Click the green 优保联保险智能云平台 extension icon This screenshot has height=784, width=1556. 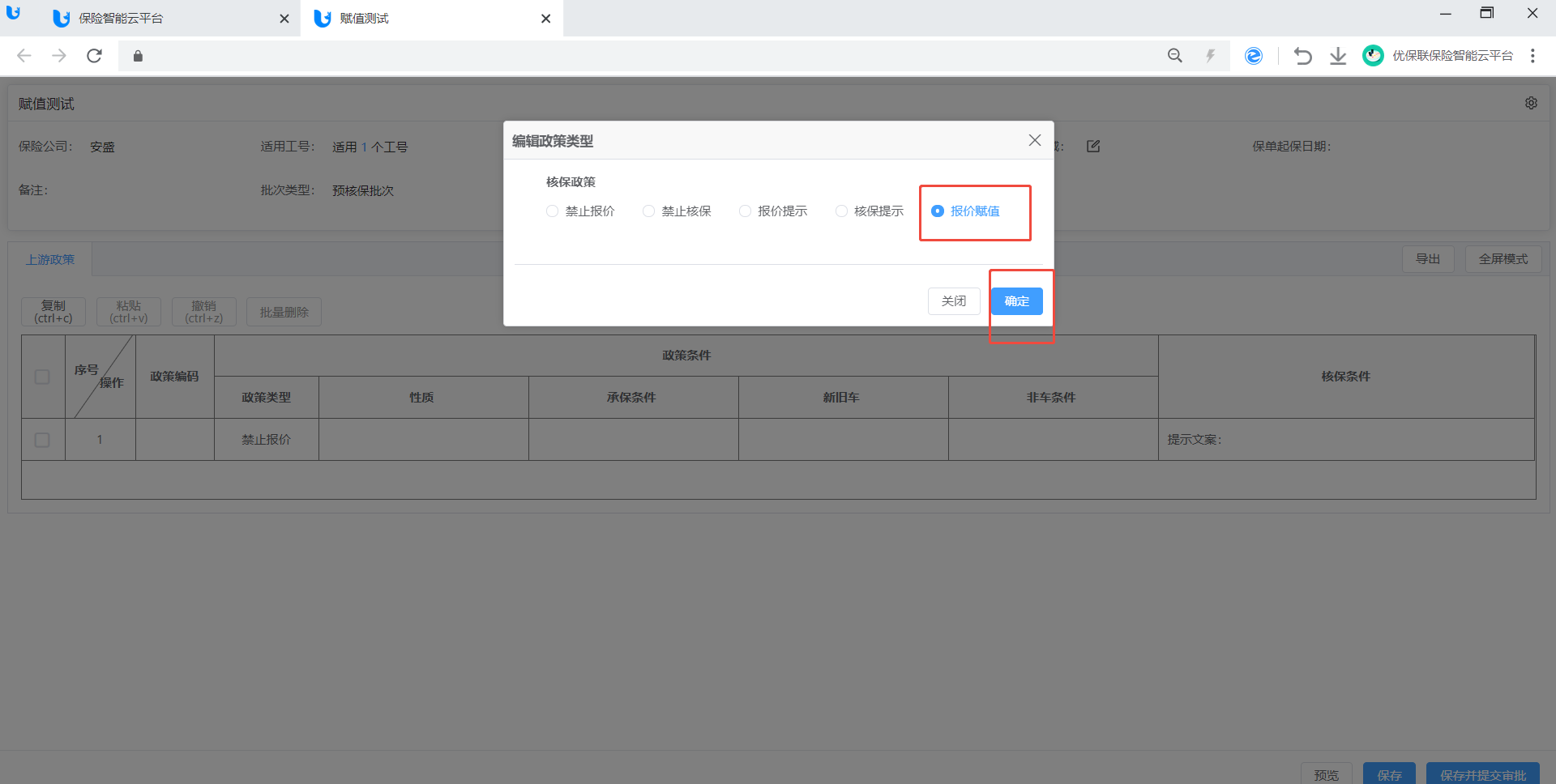click(x=1373, y=56)
